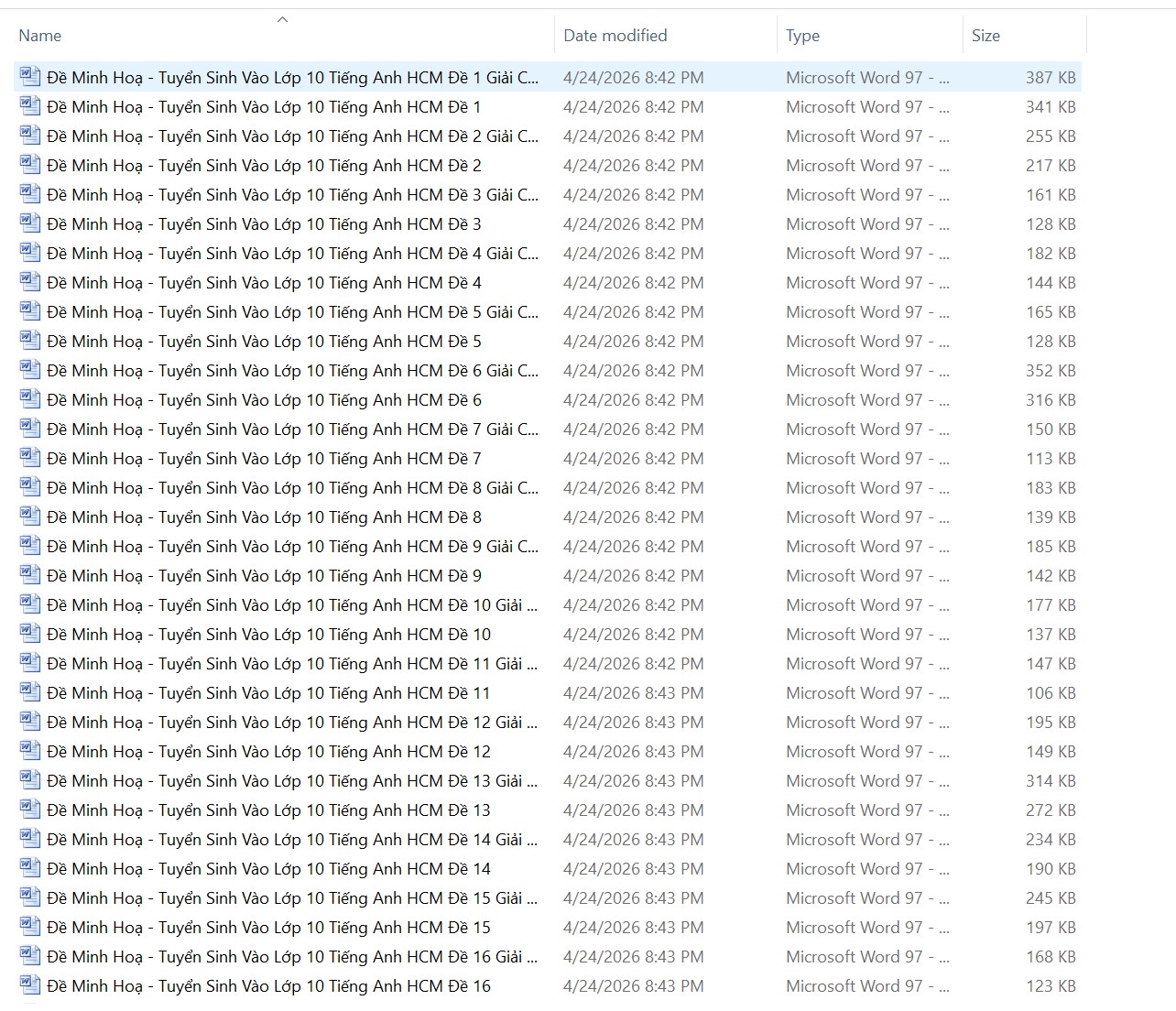This screenshot has height=1011, width=1176.
Task: Select Word icon of Đề 2 file (217 KB)
Action: 30,165
